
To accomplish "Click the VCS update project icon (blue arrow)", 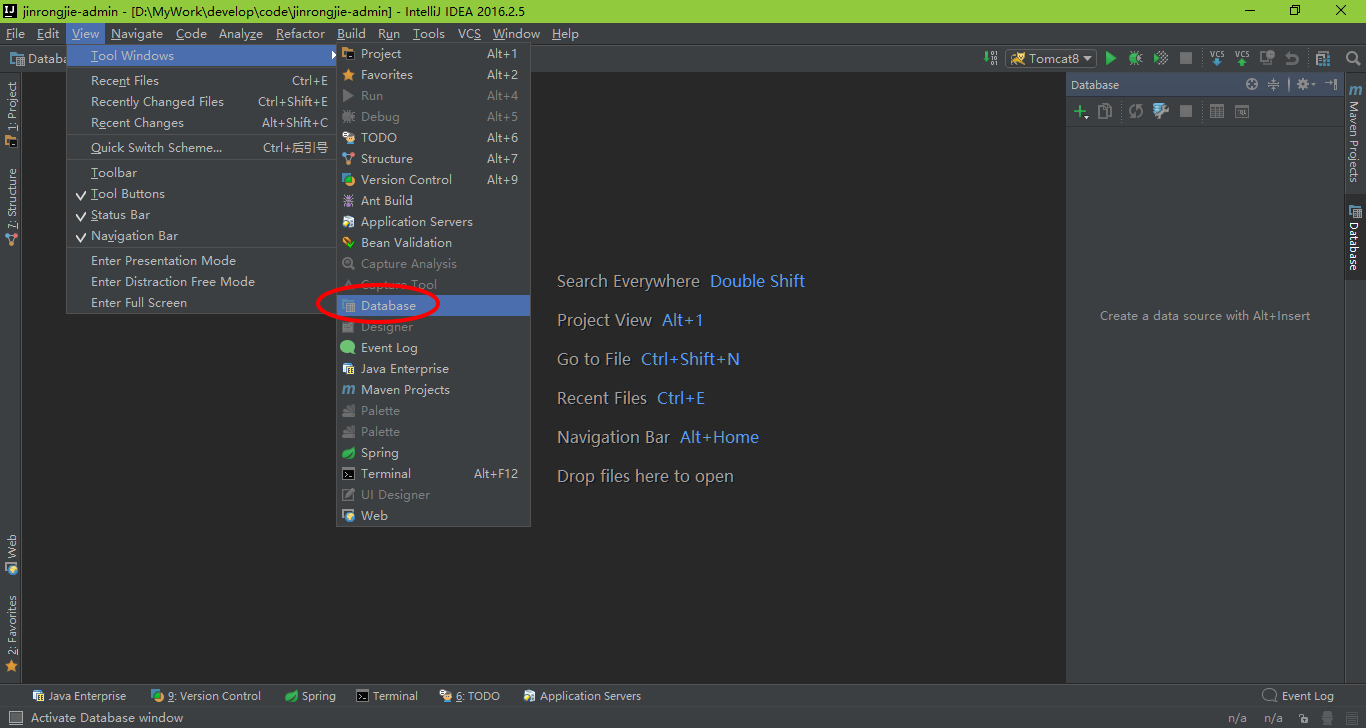I will click(x=1217, y=59).
